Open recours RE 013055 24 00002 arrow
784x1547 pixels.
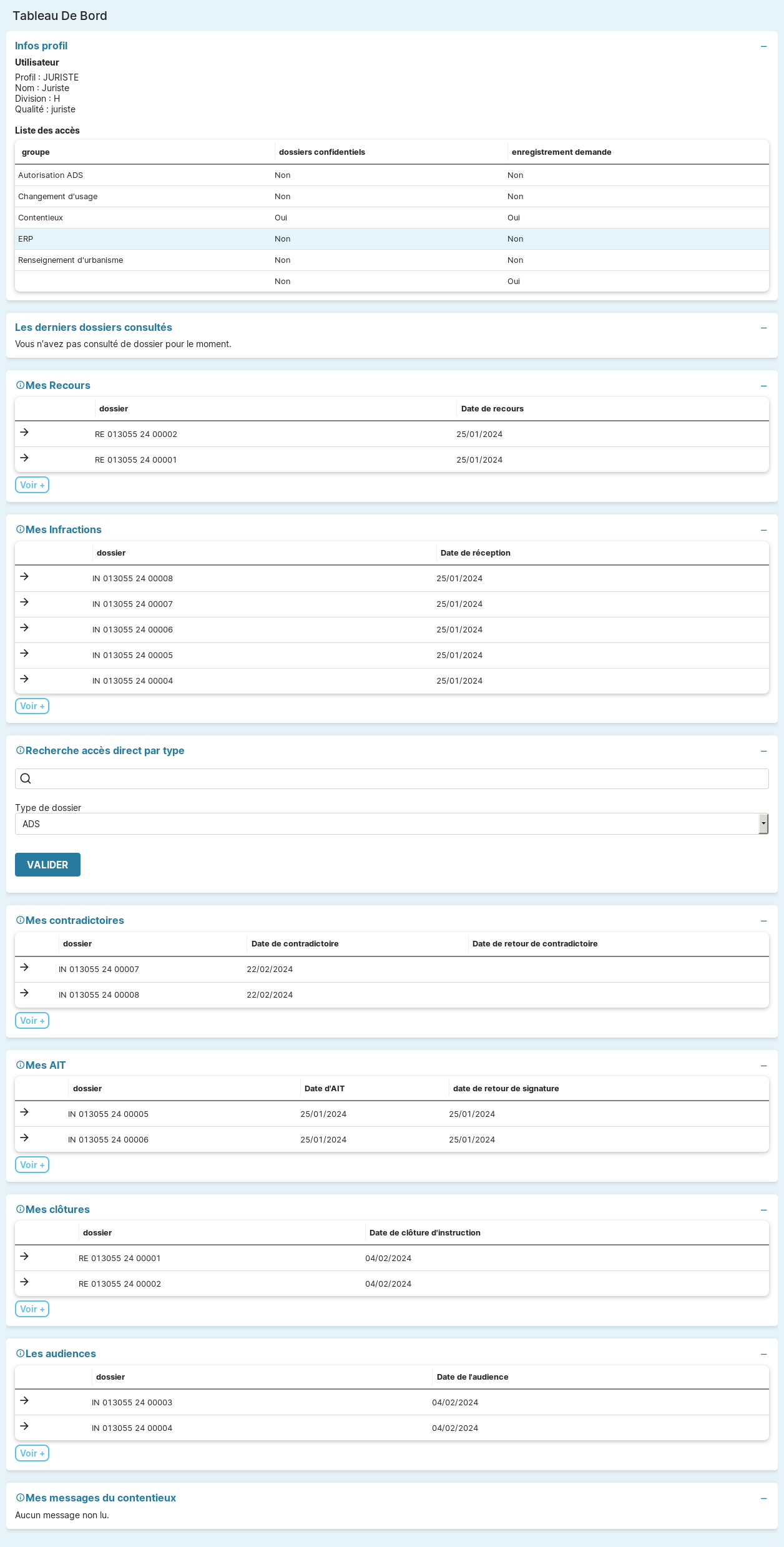pyautogui.click(x=24, y=433)
